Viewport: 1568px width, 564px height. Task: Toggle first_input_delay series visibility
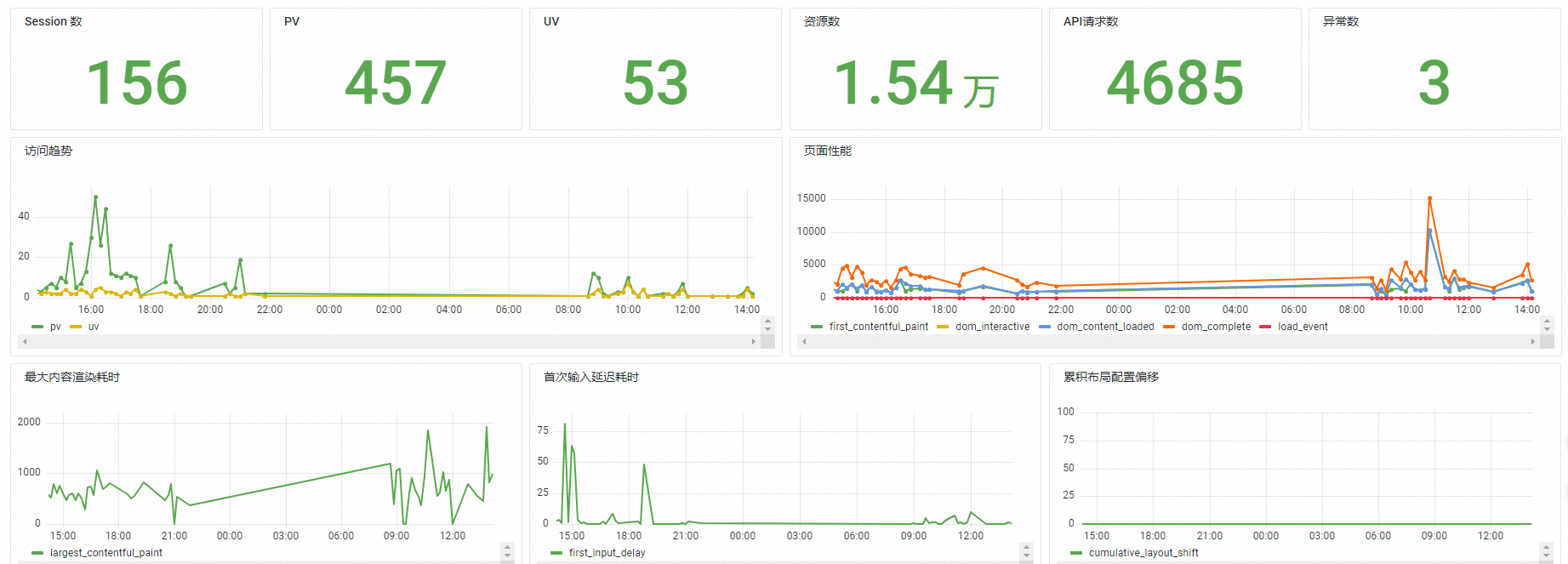(x=607, y=553)
